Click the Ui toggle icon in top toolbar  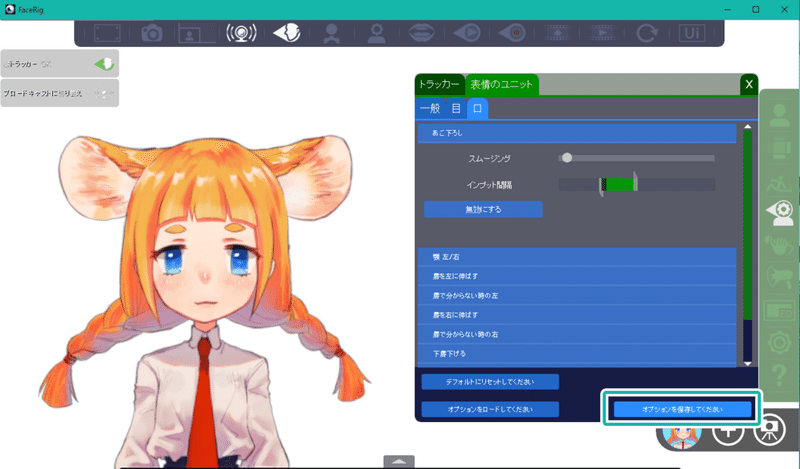pyautogui.click(x=692, y=33)
